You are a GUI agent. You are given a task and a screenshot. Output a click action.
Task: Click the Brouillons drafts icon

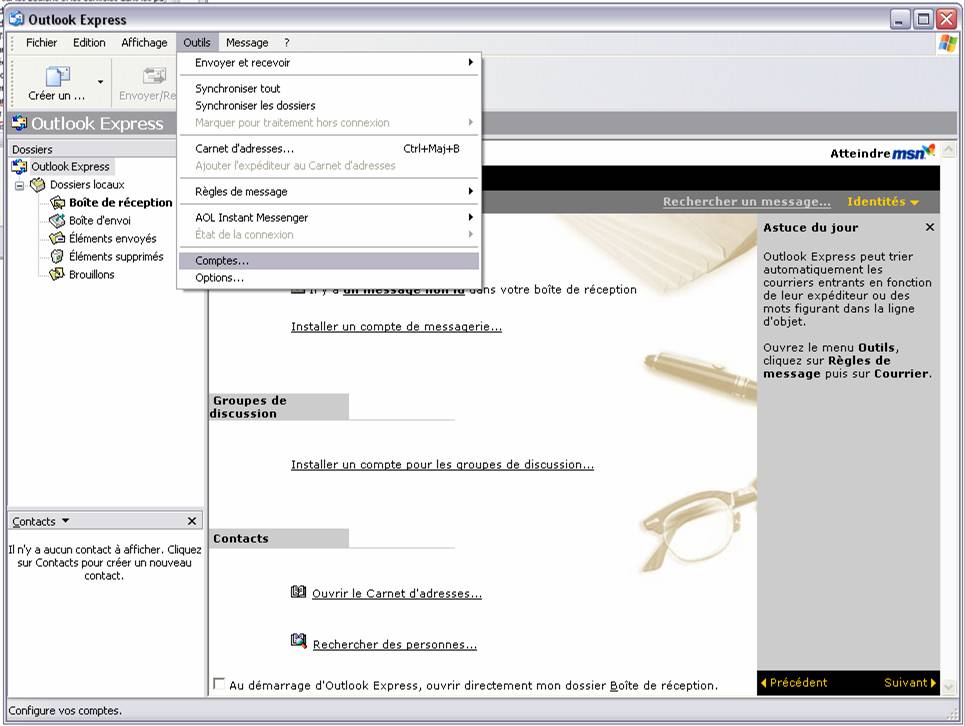coord(57,274)
